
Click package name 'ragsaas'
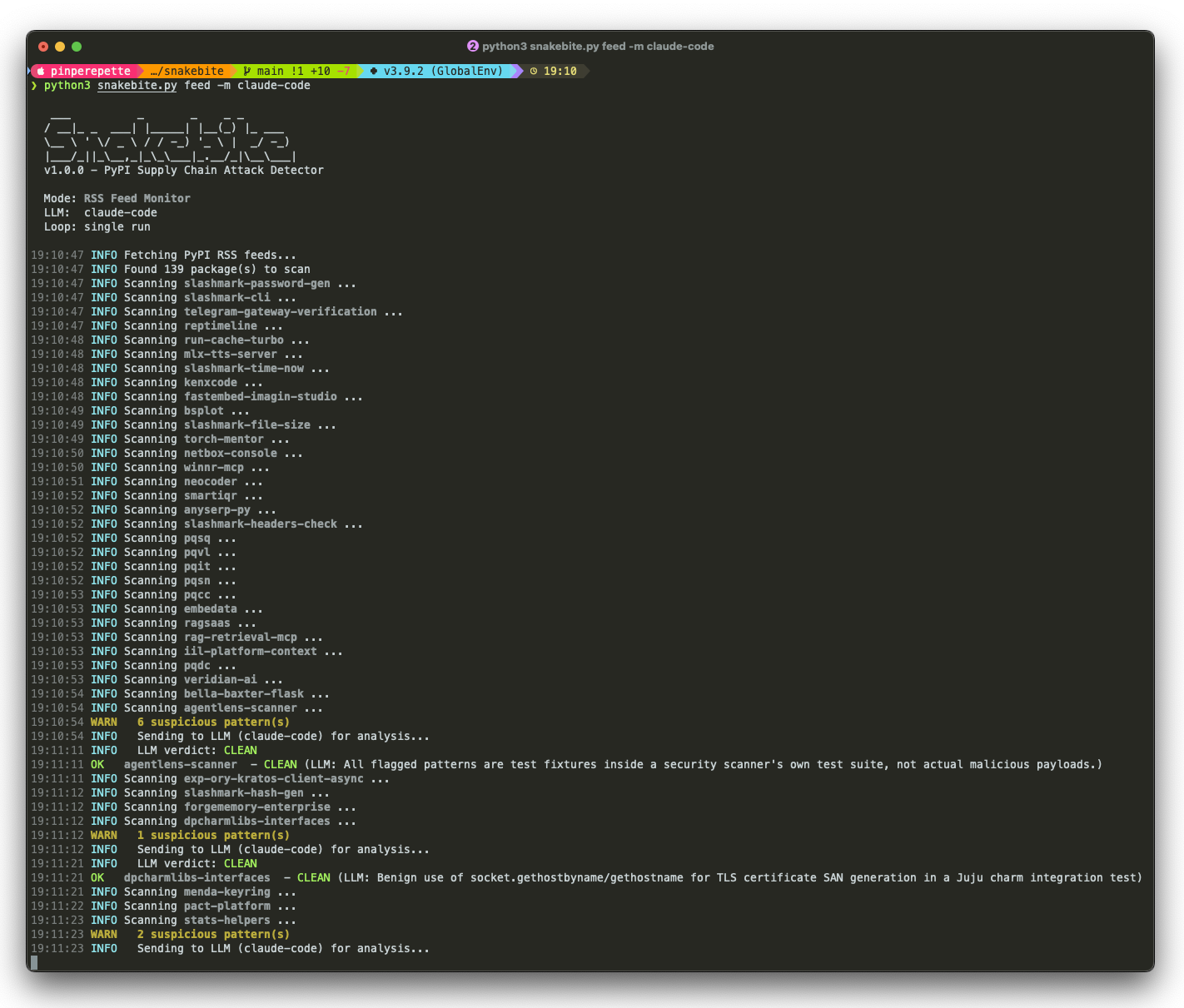207,623
